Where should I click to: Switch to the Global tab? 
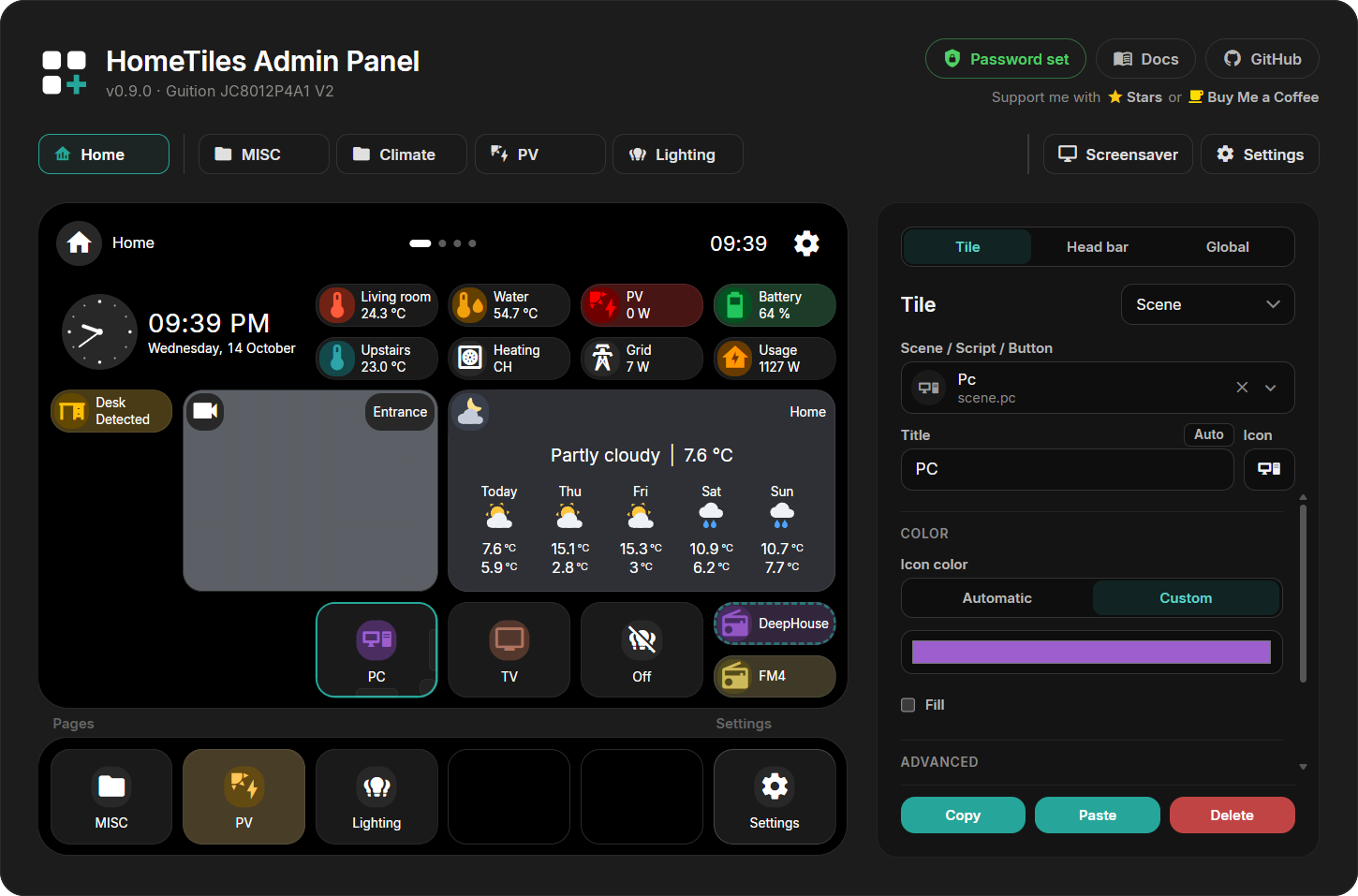point(1228,247)
